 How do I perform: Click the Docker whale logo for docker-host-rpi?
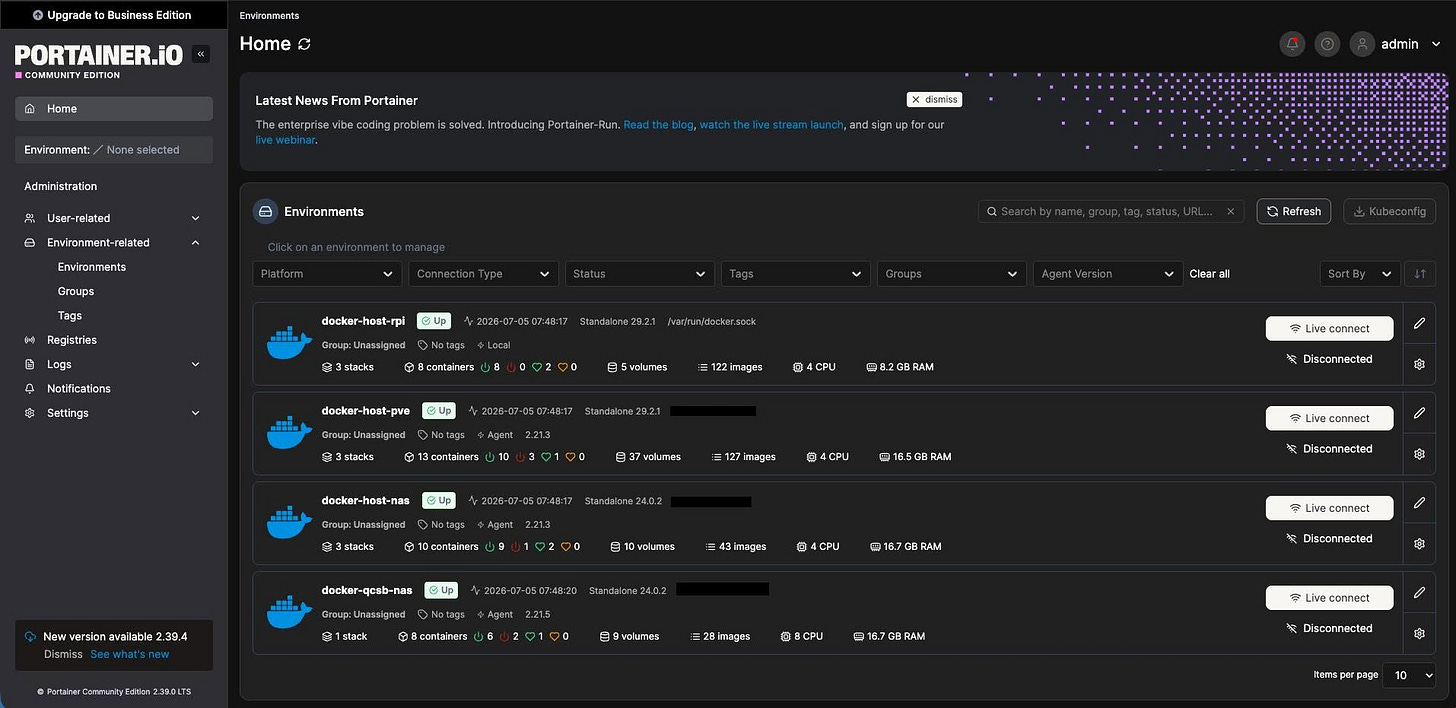click(x=289, y=342)
